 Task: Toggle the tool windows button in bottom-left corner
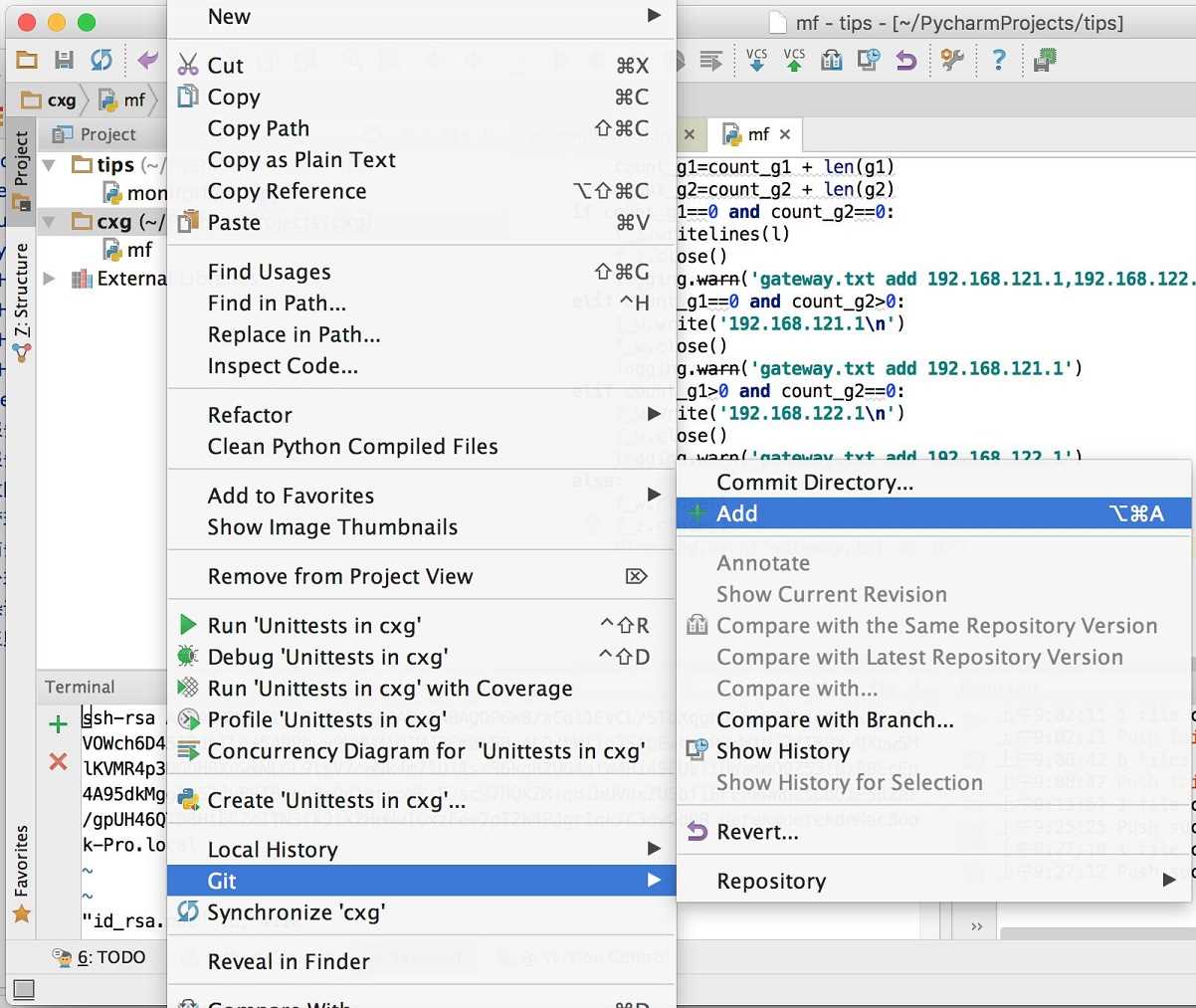pos(24,989)
